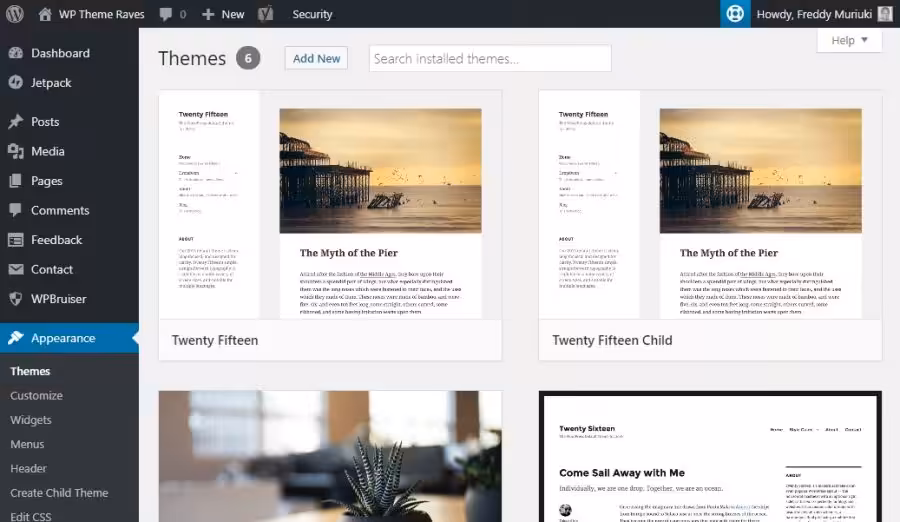Click the Pages sidebar icon
Screen dimensions: 900x522
click(x=15, y=180)
